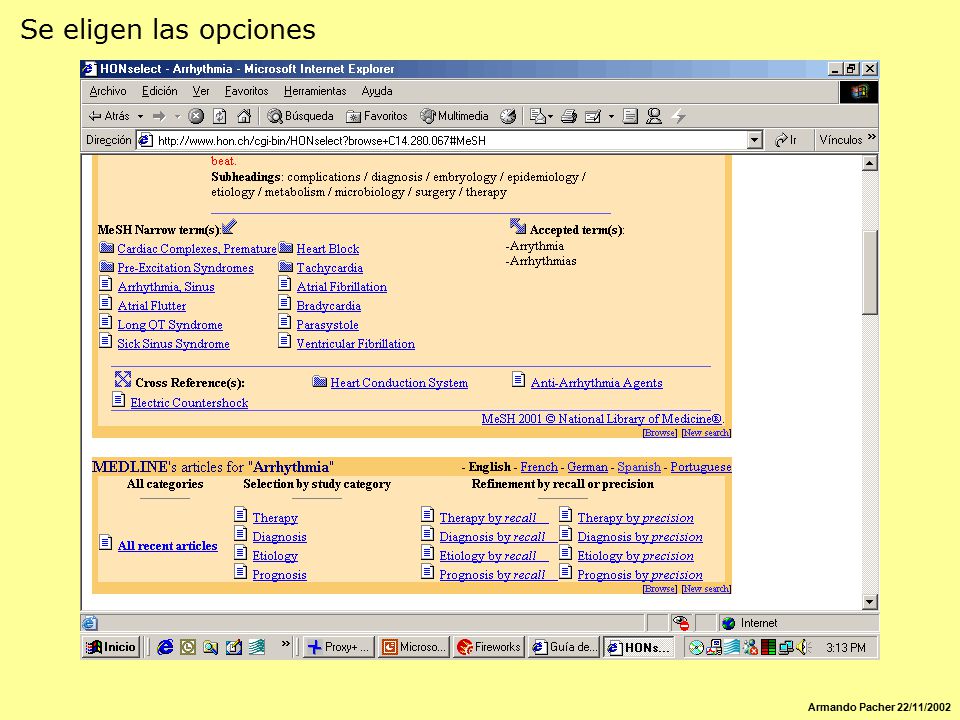Click the CD disc tray icon
Image resolution: width=960 pixels, height=720 pixels.
click(696, 647)
